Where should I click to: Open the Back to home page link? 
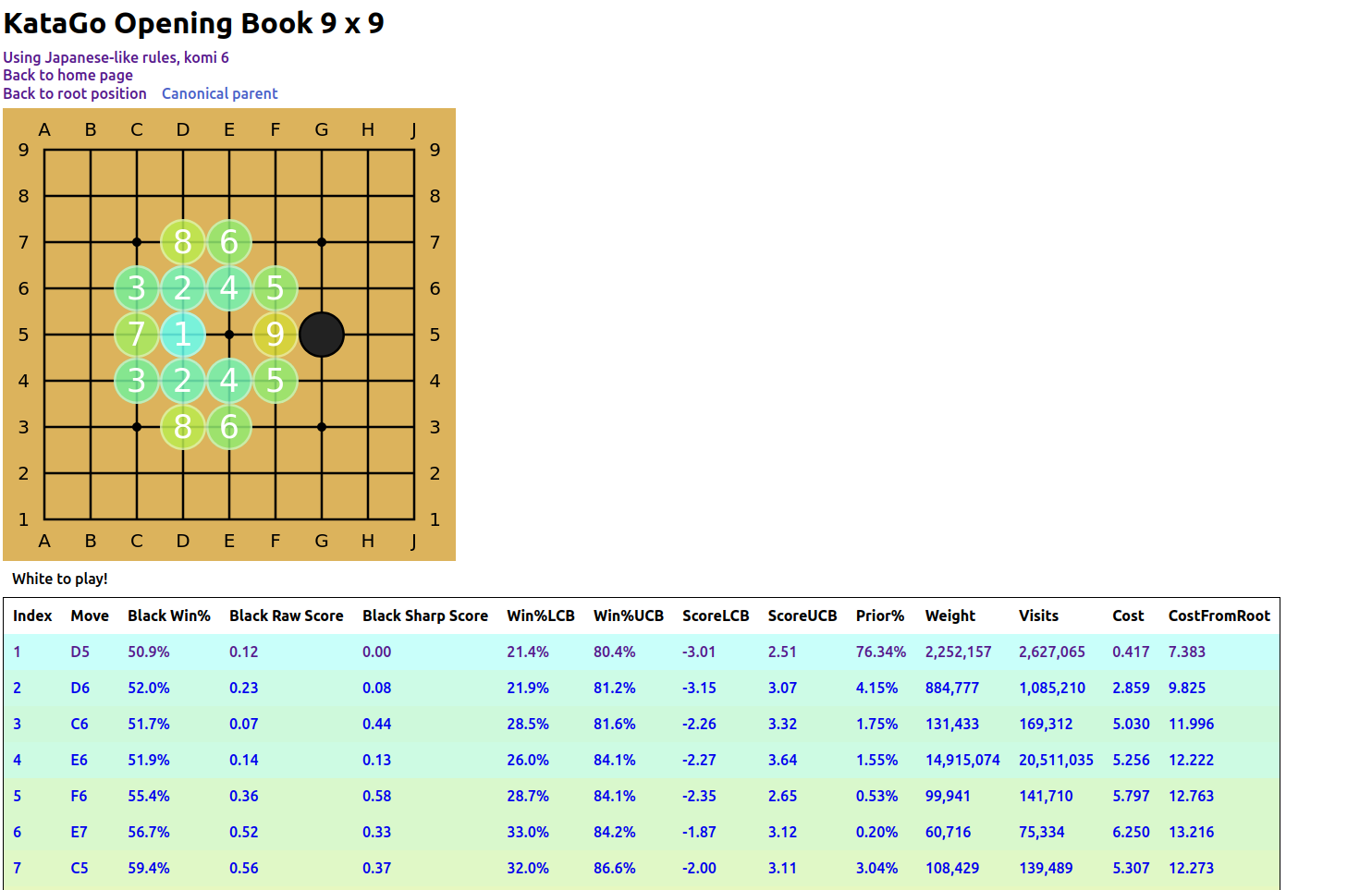click(x=67, y=75)
